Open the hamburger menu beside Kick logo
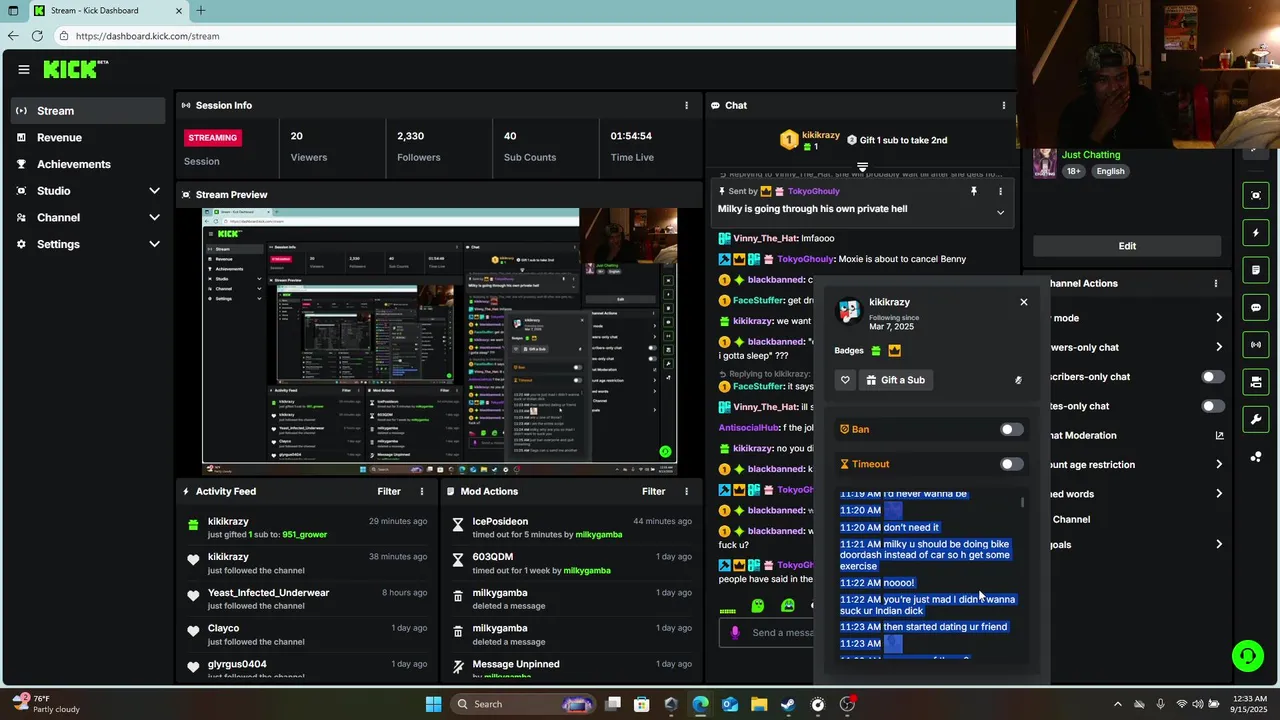The image size is (1280, 720). pos(24,69)
